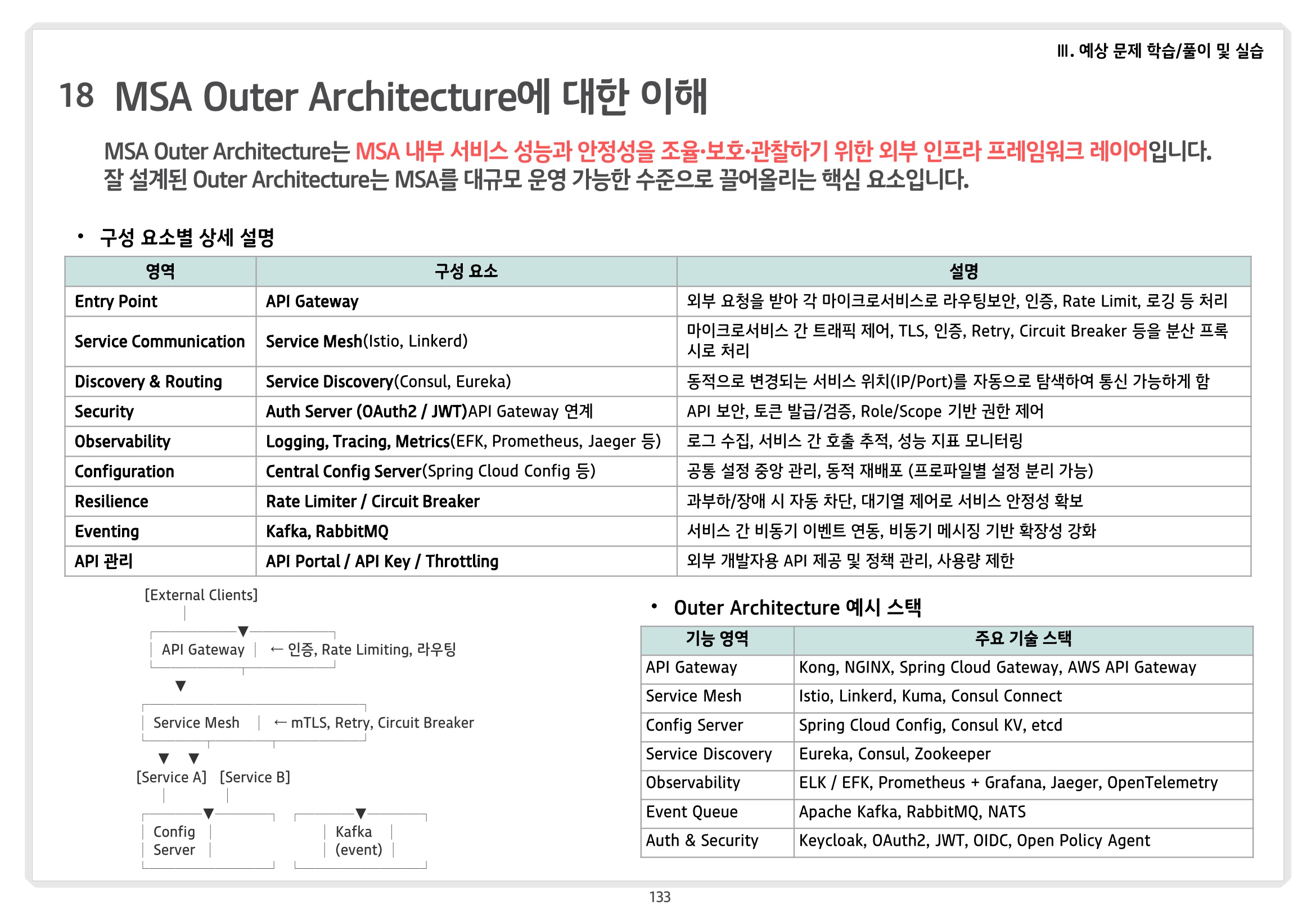
Task: Click the '외부 개발자용 API 제공' description cell
Action: 964,561
